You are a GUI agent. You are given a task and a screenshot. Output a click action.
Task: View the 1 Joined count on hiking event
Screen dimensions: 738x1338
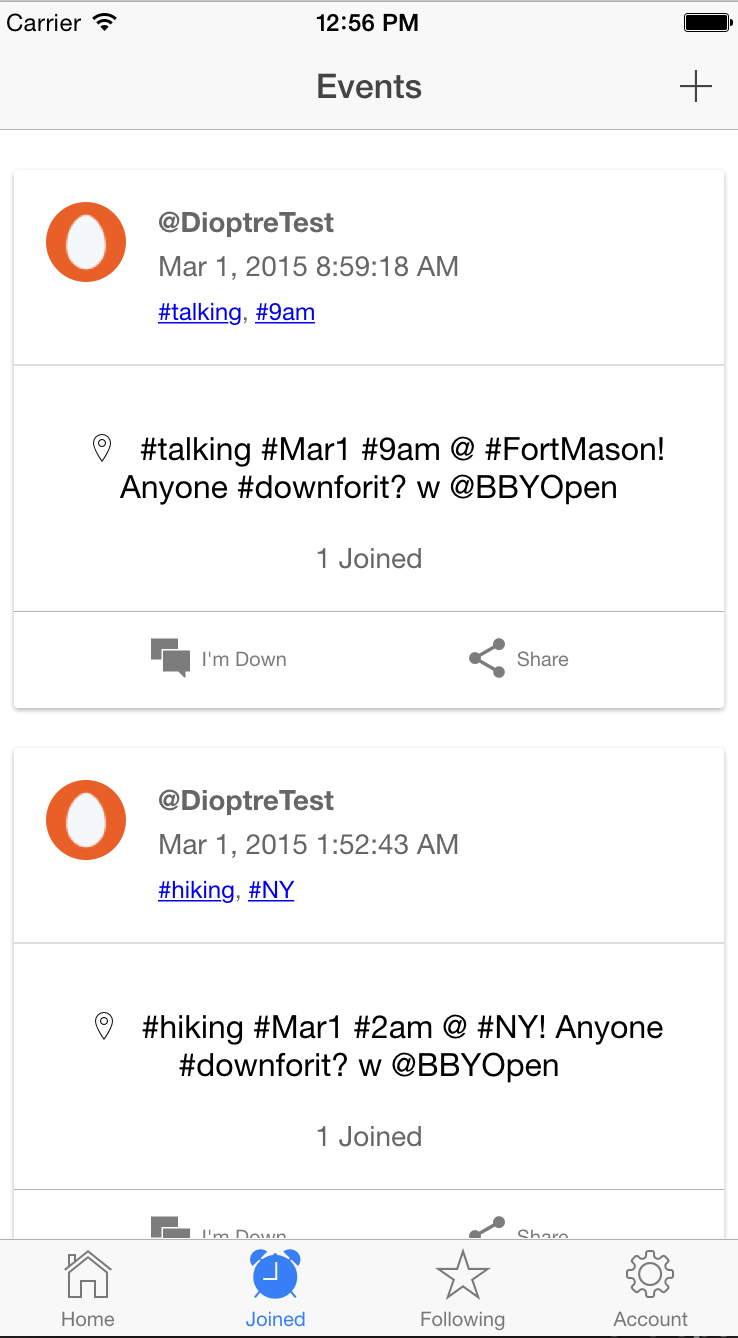coord(369,1137)
